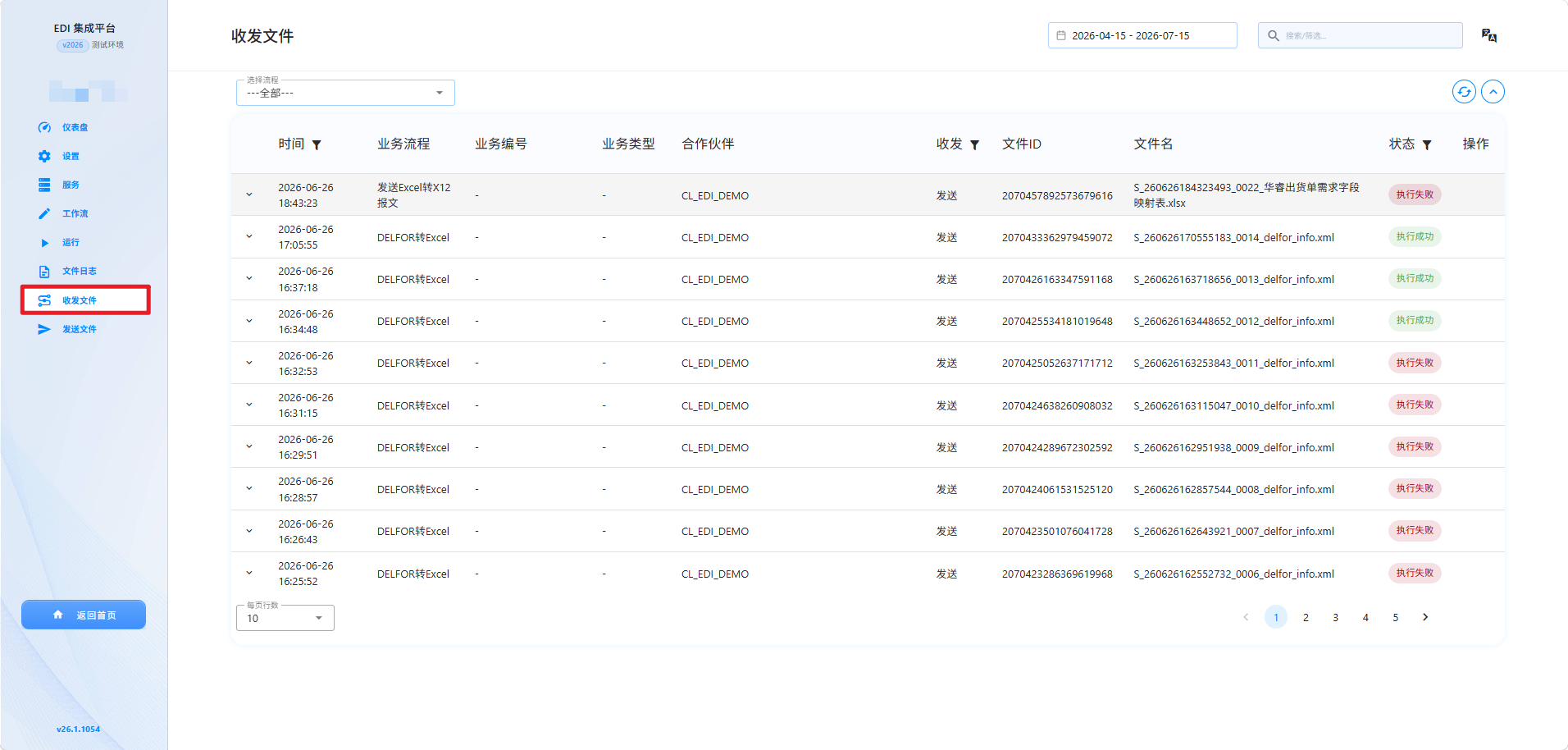Open the 选择流程 process dropdown
This screenshot has height=750, width=1568.
345,93
